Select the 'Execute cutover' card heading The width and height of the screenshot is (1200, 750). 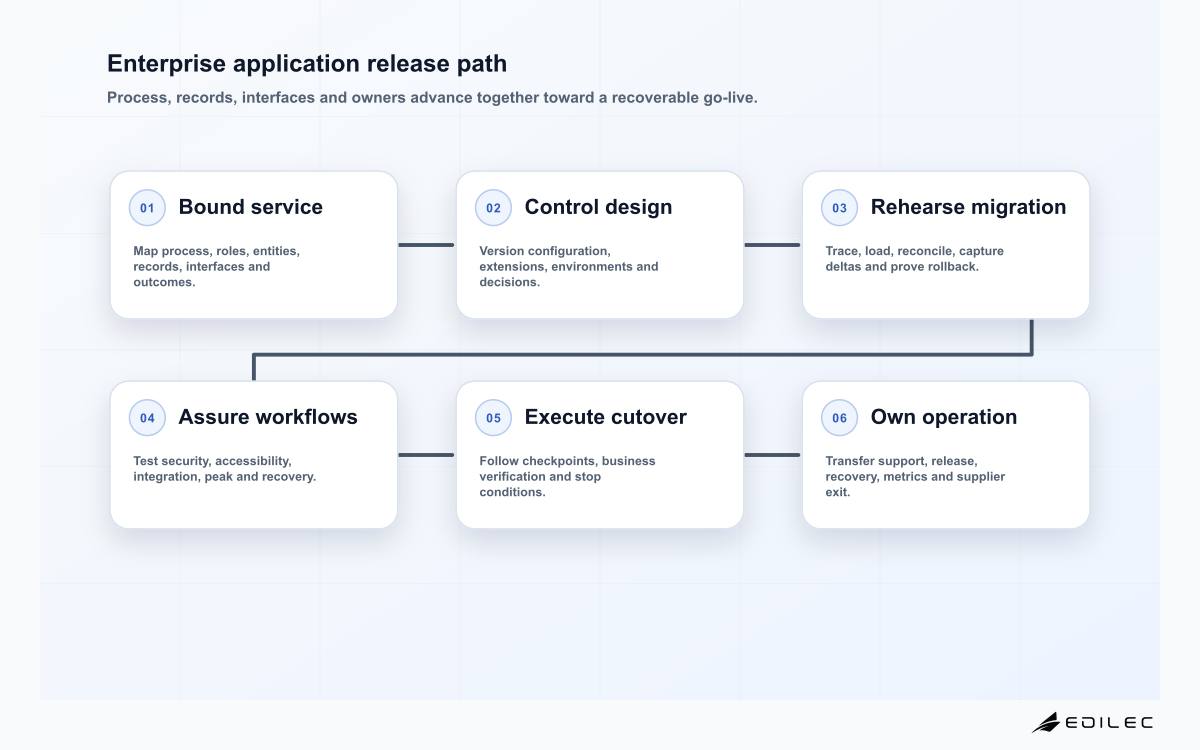coord(605,417)
